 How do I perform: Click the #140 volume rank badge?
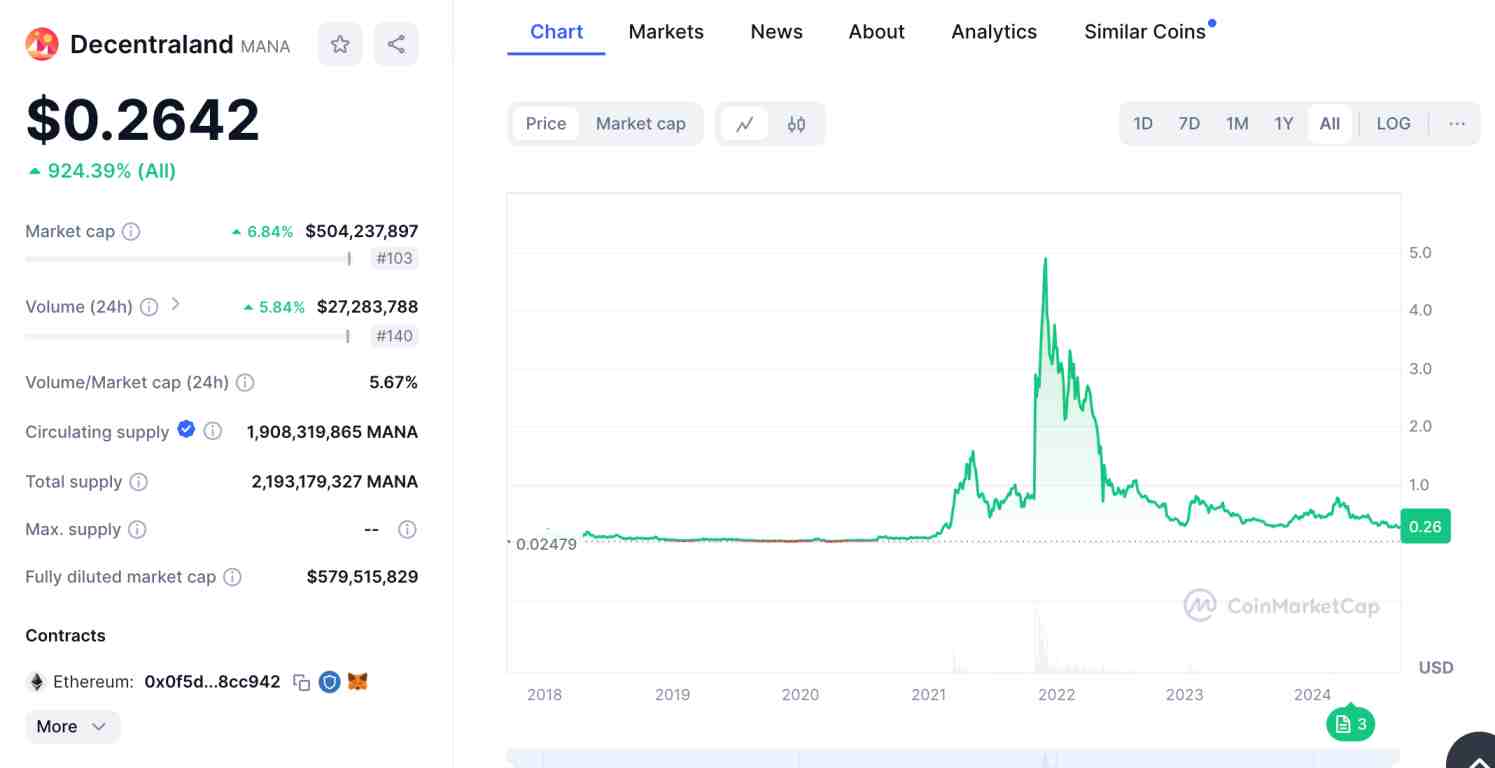pyautogui.click(x=394, y=336)
